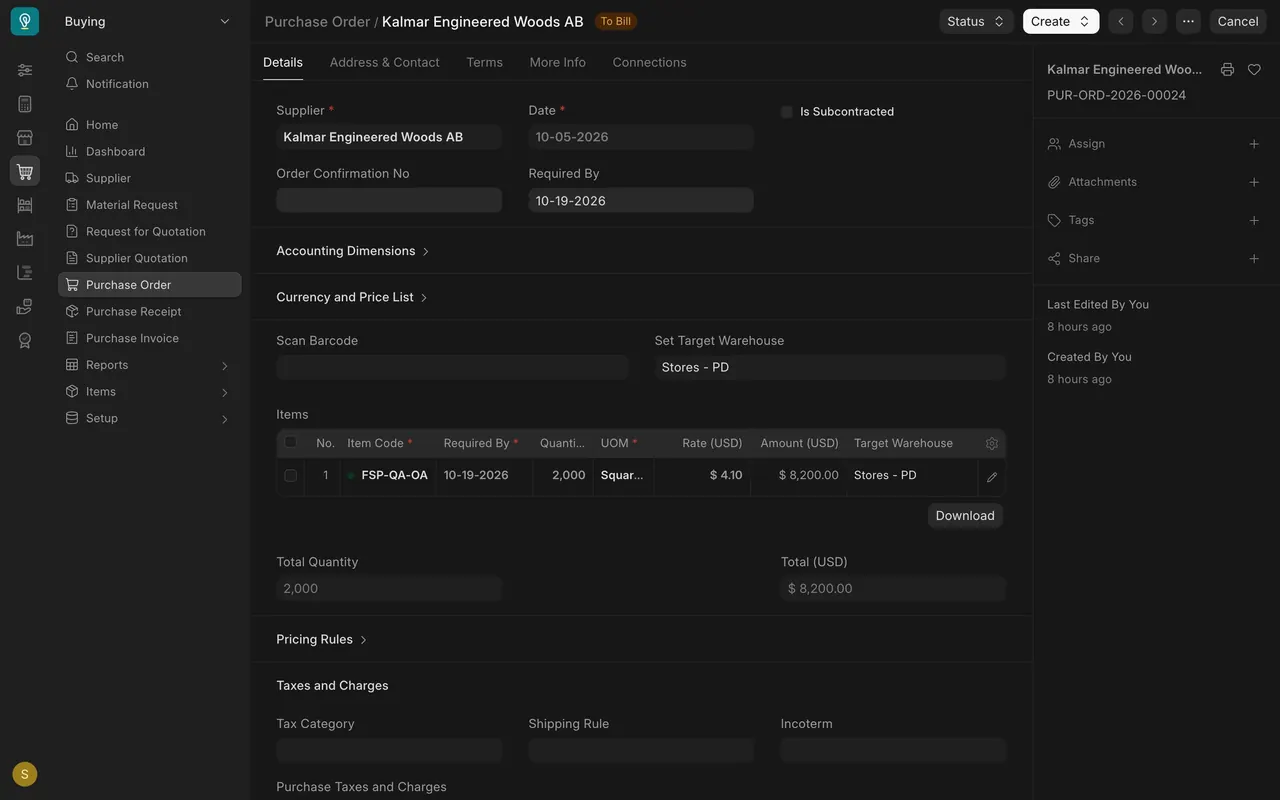
Task: Expand the Reports sidebar group
Action: coord(149,365)
